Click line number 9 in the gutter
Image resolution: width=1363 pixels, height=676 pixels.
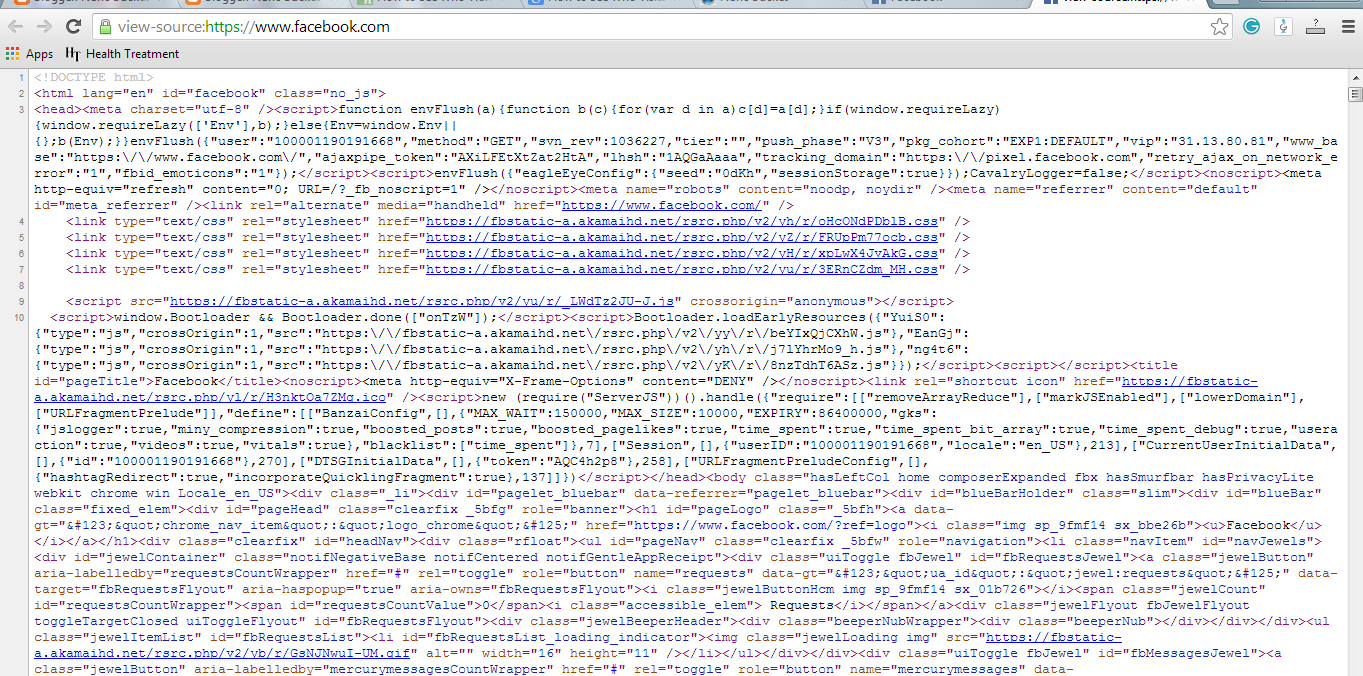coord(22,301)
